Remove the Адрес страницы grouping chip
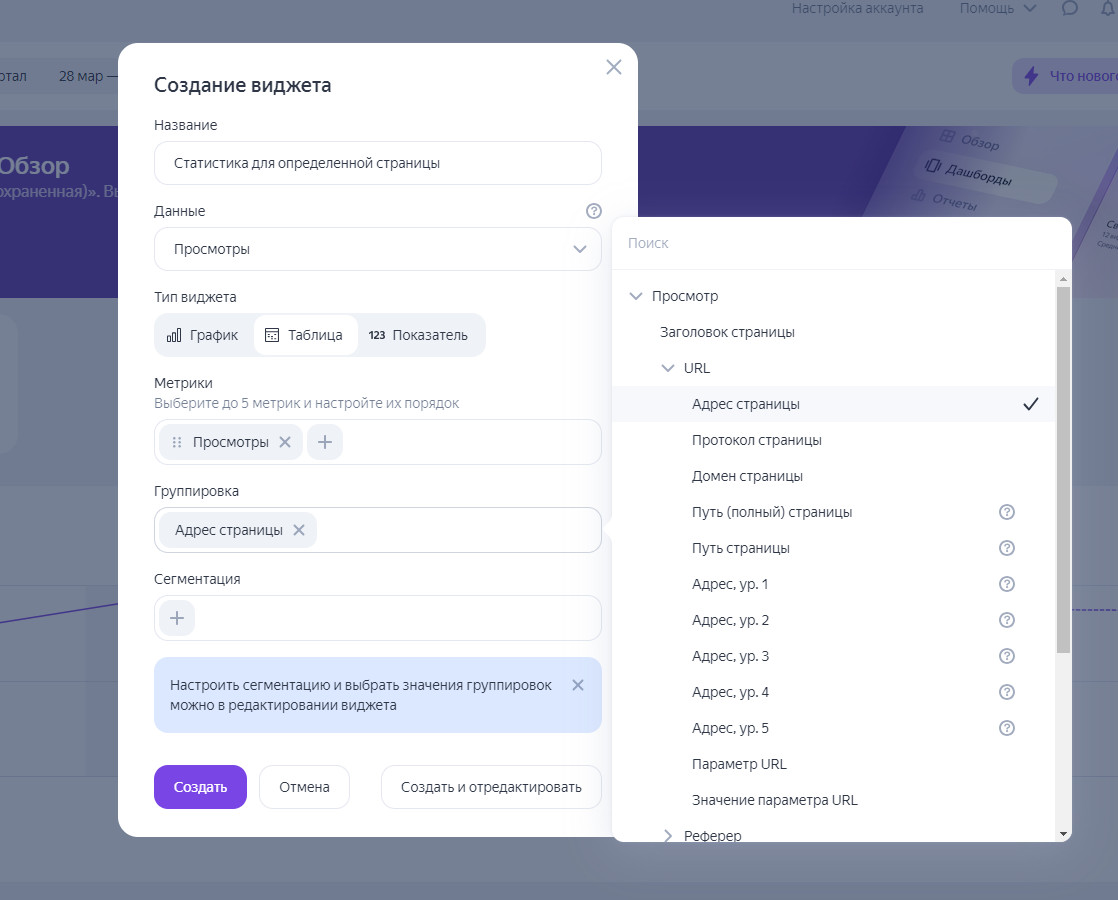 pyautogui.click(x=299, y=530)
